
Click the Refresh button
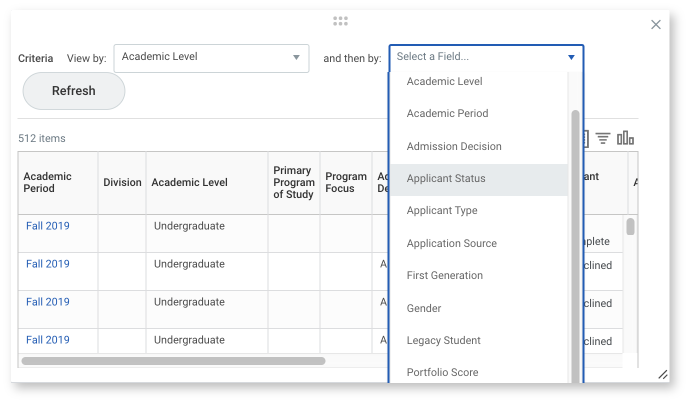[x=74, y=91]
